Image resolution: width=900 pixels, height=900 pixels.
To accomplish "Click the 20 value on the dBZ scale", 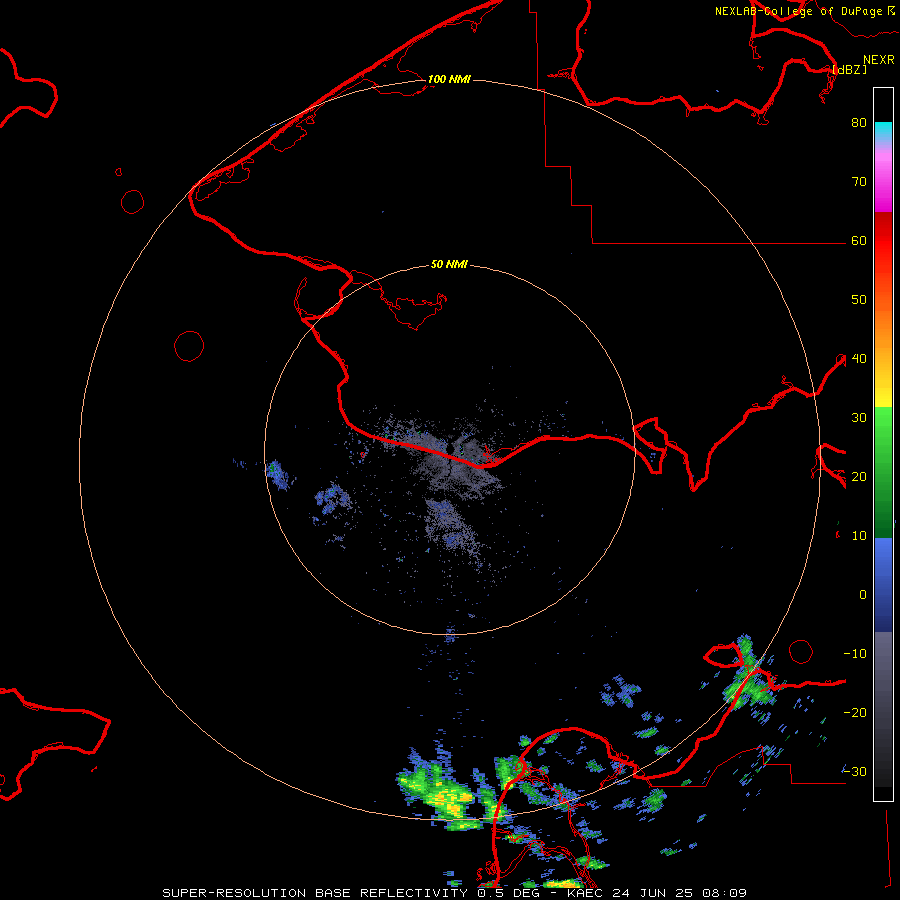I will (859, 476).
